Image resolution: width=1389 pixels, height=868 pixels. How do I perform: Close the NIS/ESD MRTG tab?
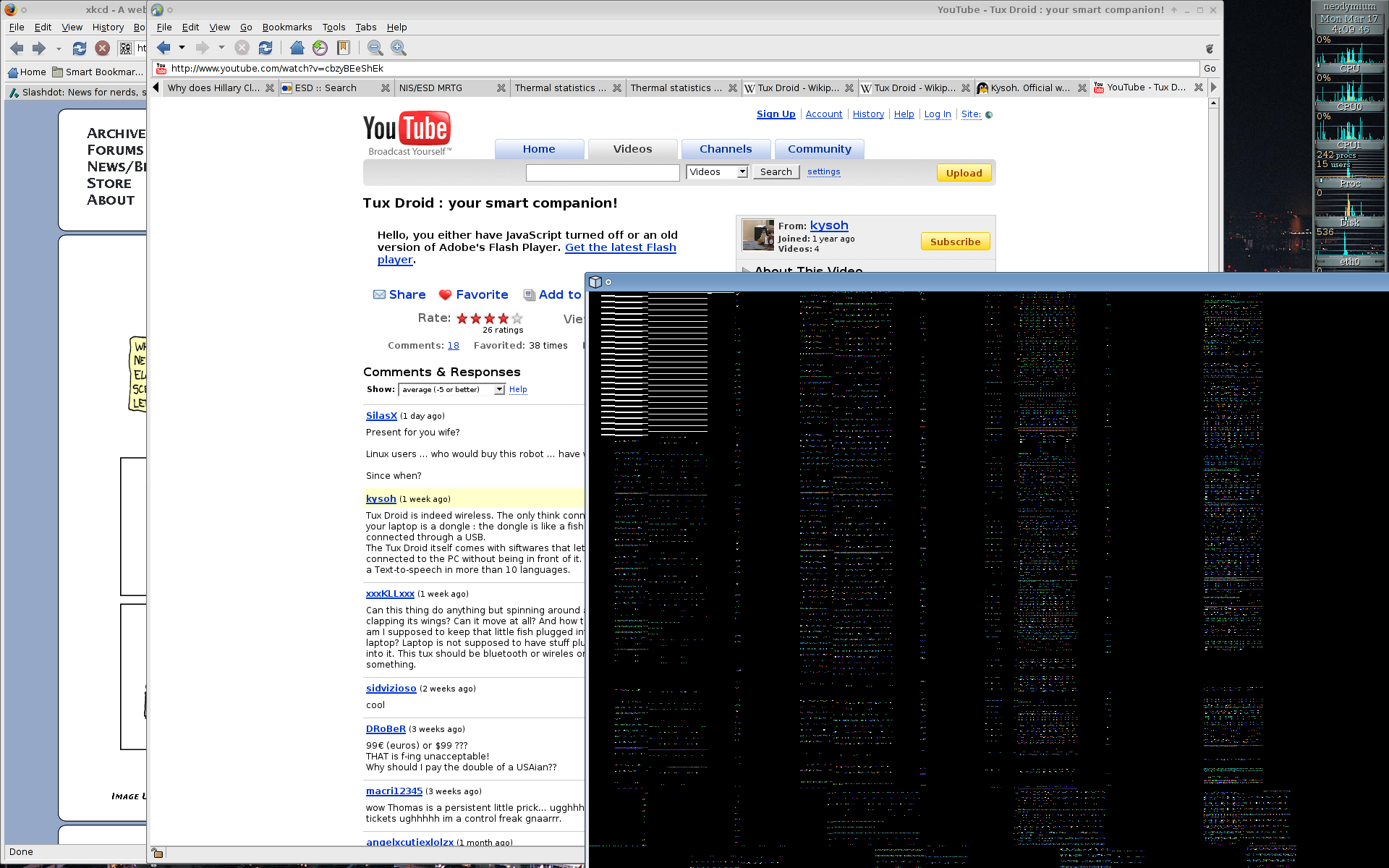pyautogui.click(x=501, y=88)
